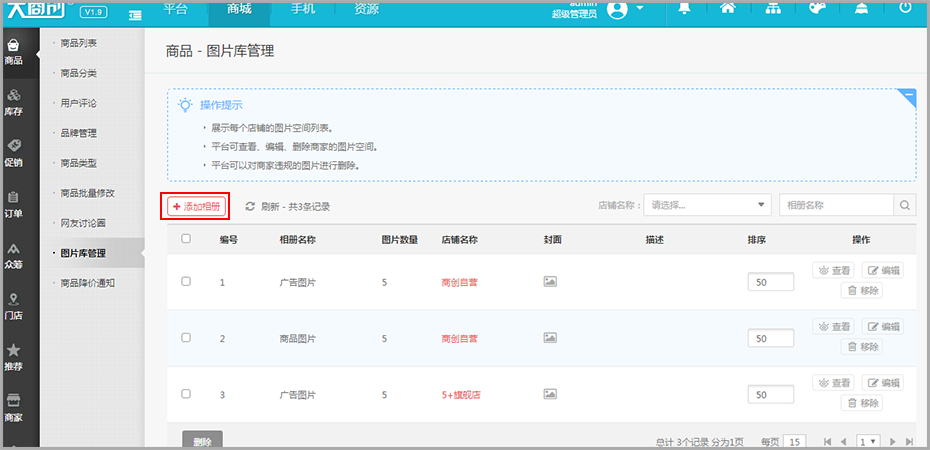Open the 库存 sidebar section

coord(14,103)
